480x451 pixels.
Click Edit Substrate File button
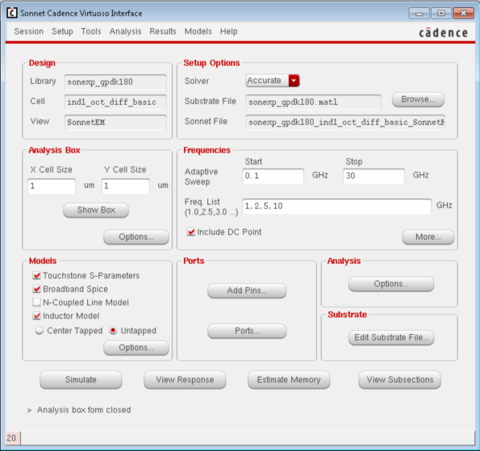[x=391, y=338]
